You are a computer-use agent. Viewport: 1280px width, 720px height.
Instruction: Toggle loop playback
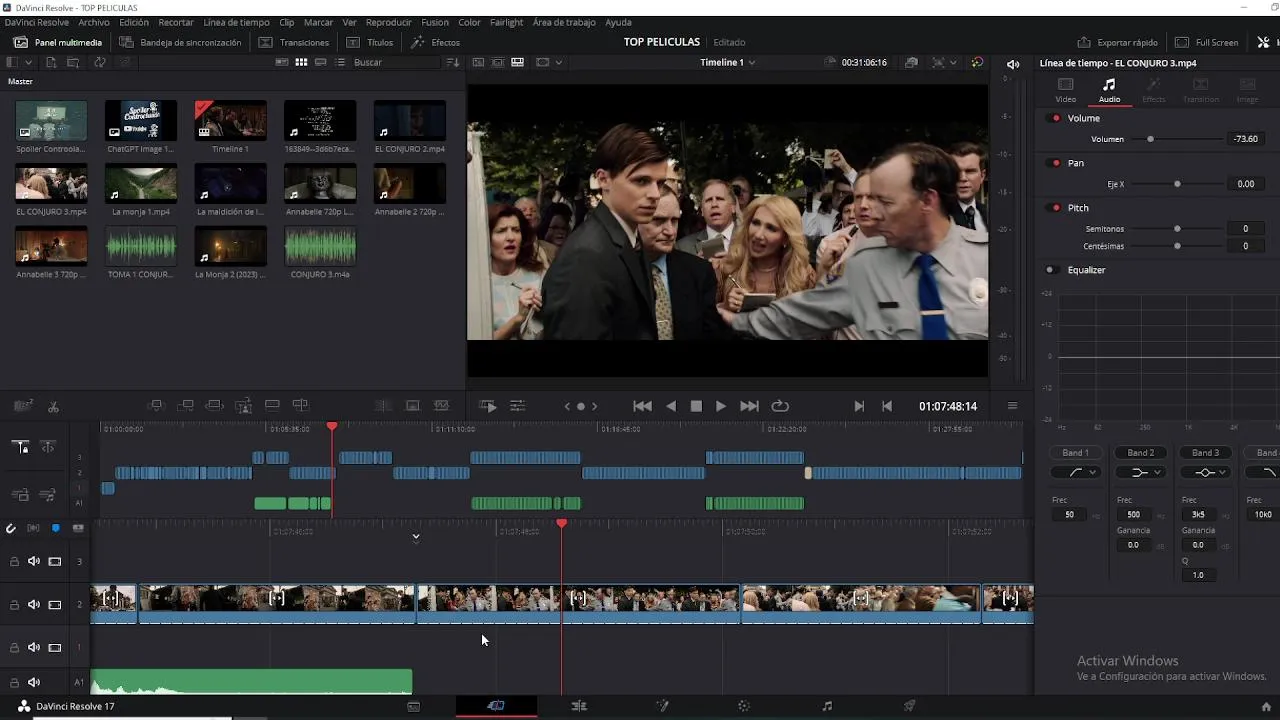tap(780, 406)
